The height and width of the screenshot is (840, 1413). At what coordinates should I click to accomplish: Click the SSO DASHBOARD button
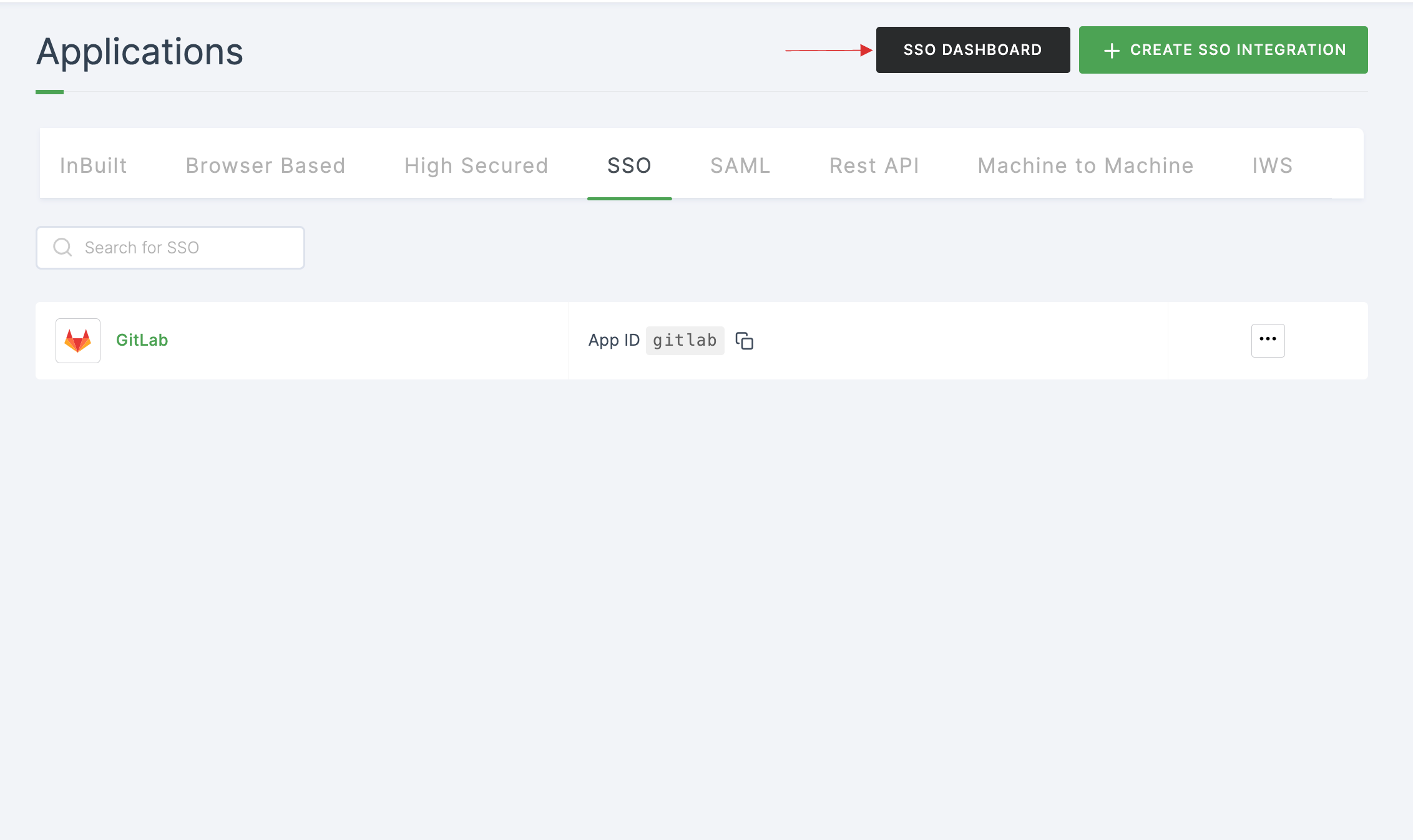972,49
